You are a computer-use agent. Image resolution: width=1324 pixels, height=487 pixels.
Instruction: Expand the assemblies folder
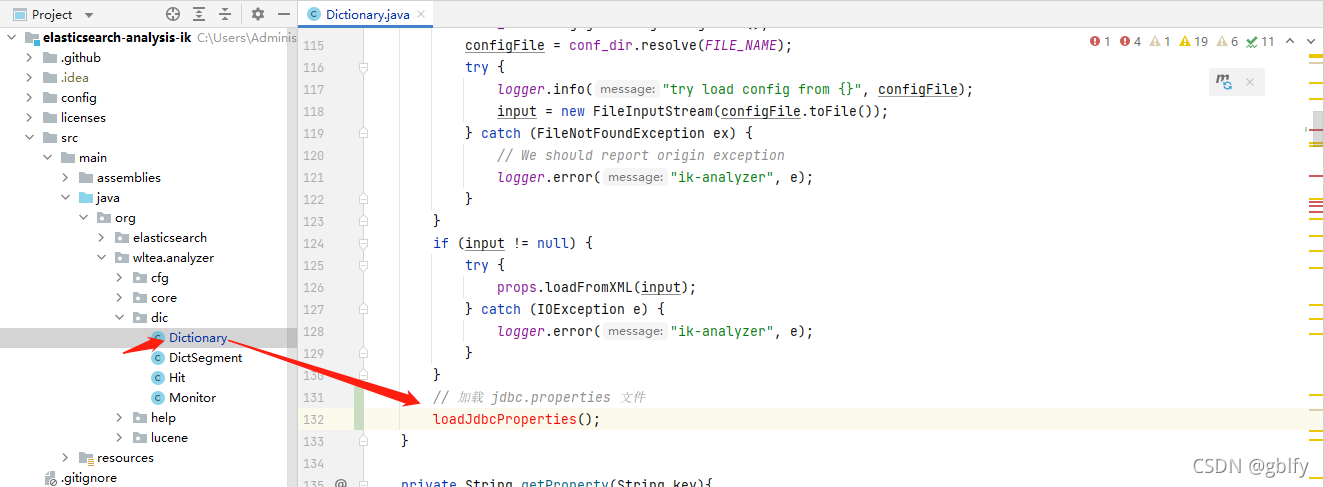pos(67,177)
